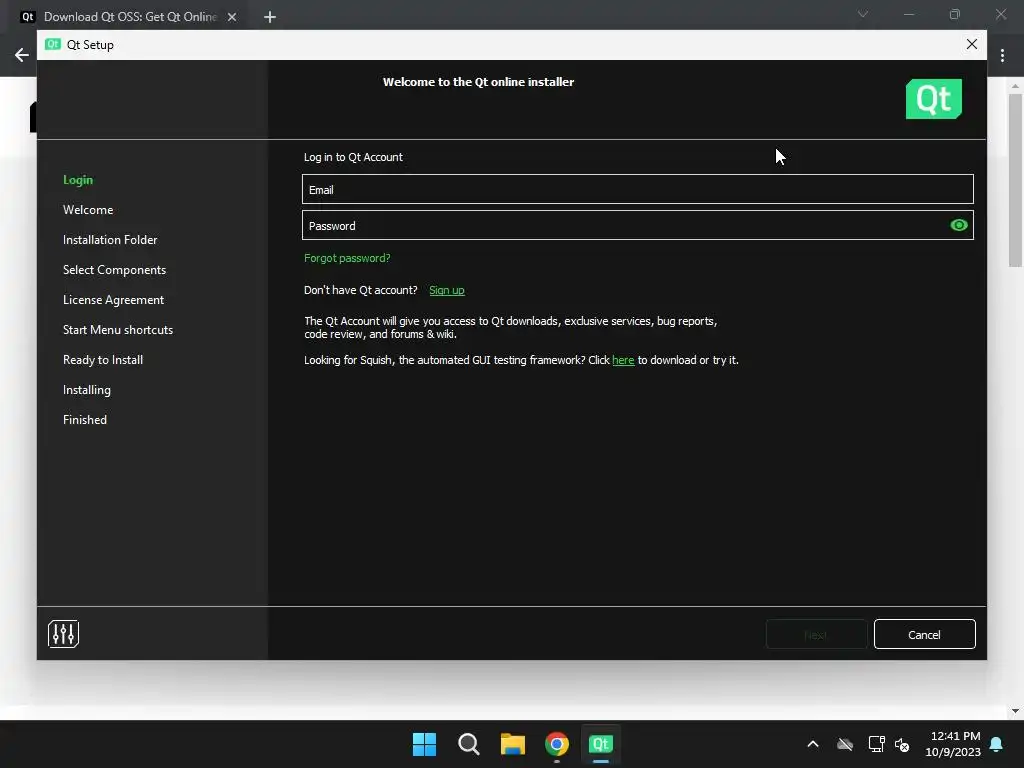This screenshot has height=768, width=1024.
Task: Click the Cancel button
Action: 924,634
